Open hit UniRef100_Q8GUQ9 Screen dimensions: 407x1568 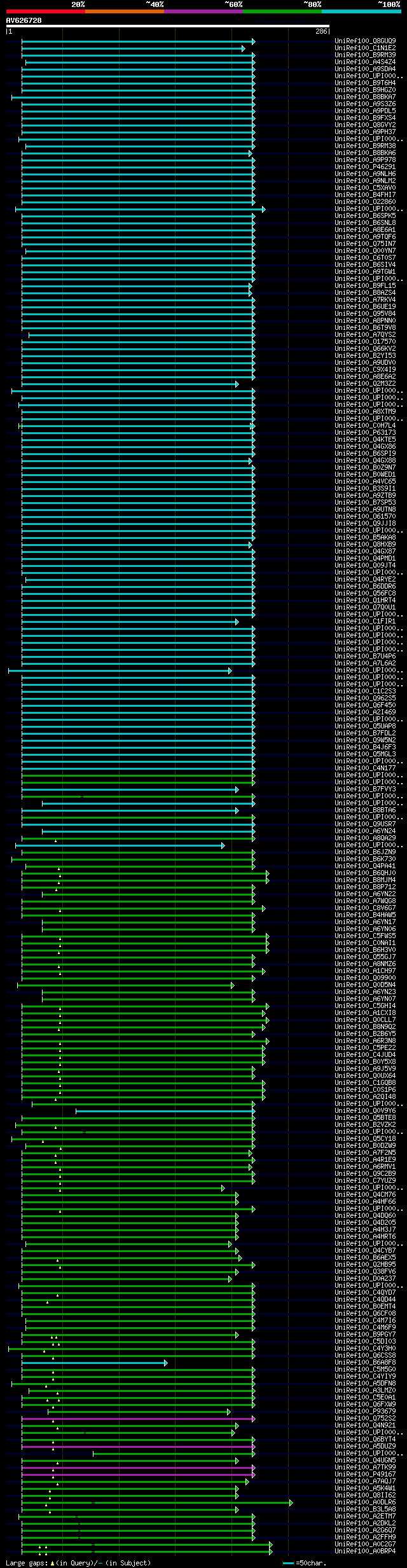(x=365, y=41)
